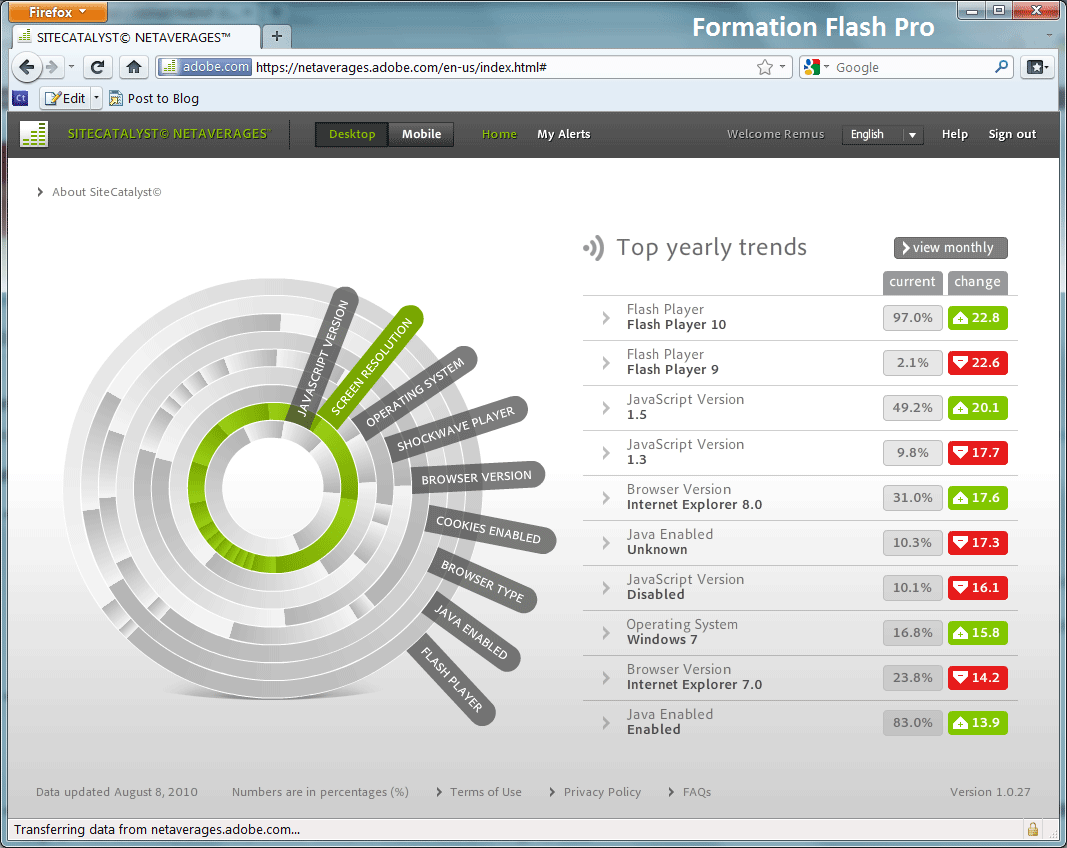Select the Browser Type chart label
This screenshot has height=848, width=1067.
pyautogui.click(x=482, y=581)
